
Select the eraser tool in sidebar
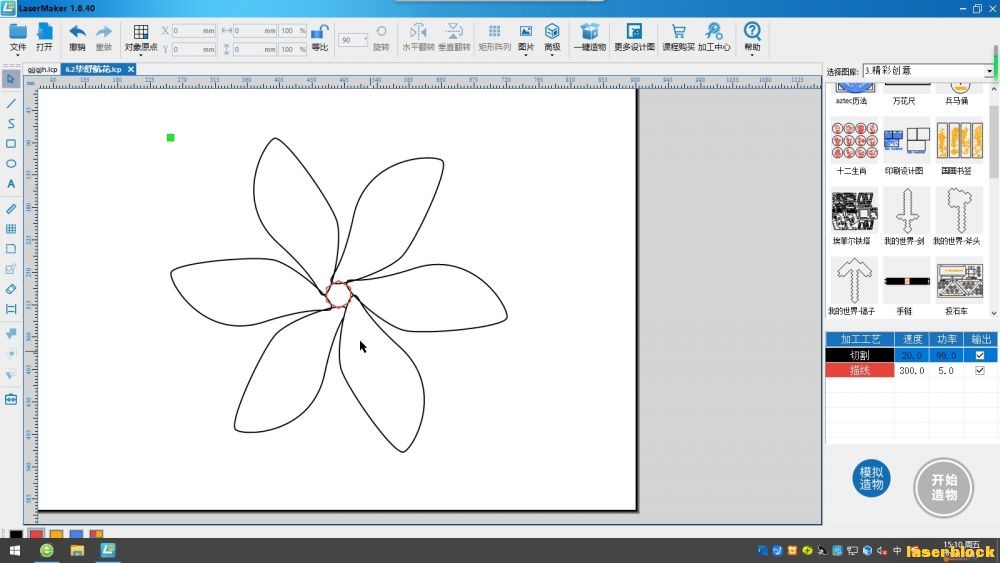pos(11,289)
